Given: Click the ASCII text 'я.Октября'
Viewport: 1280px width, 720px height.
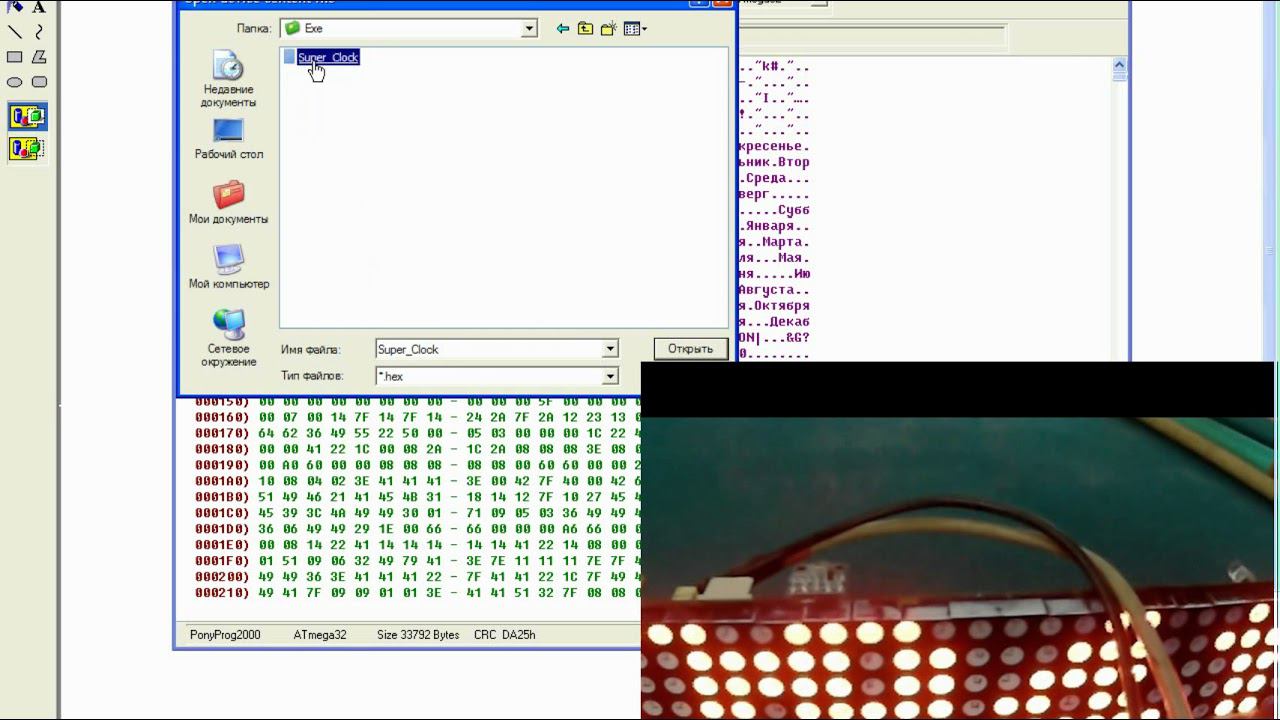Looking at the screenshot, I should 774,306.
